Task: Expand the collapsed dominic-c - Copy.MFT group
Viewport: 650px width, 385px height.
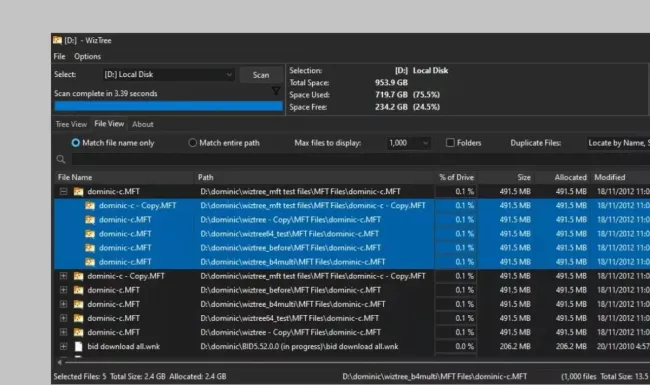Action: (63, 276)
